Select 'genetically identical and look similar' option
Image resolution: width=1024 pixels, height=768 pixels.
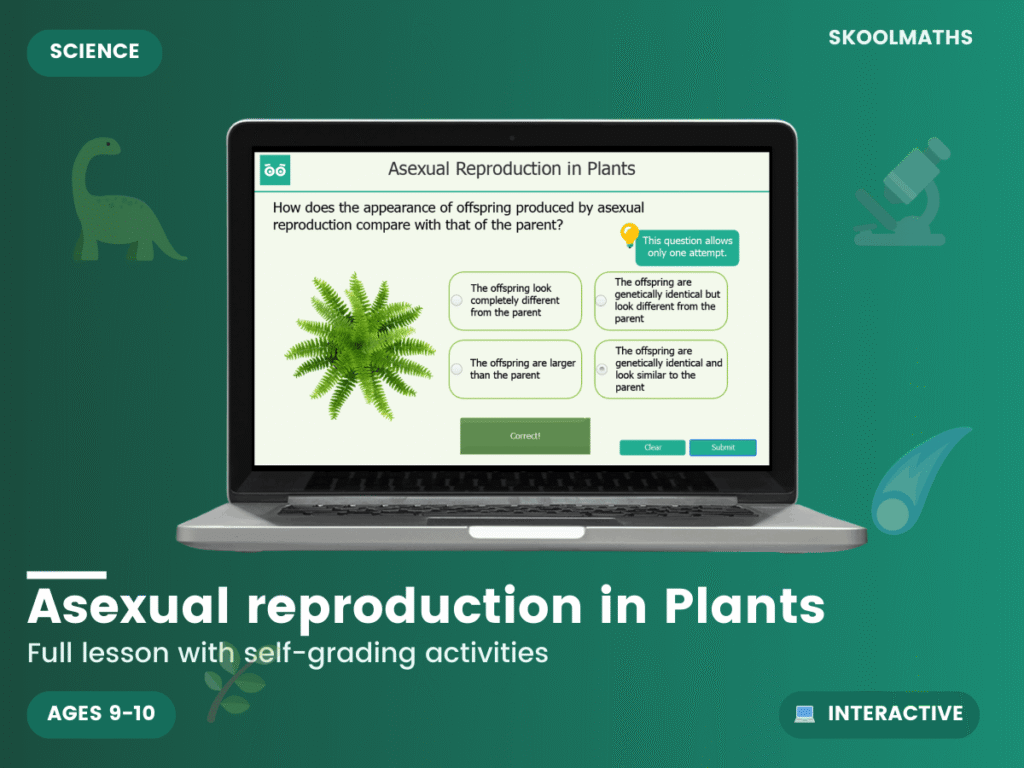tap(662, 368)
